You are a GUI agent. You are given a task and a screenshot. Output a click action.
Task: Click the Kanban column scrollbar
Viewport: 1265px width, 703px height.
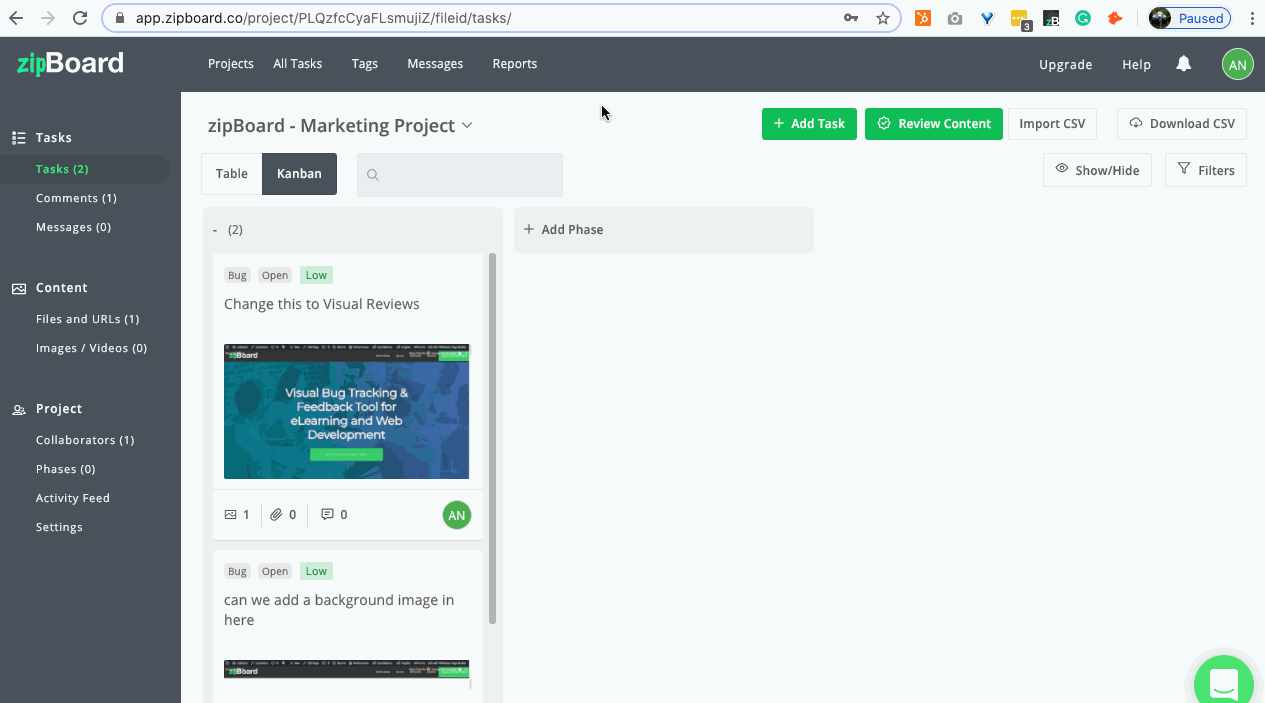tap(492, 438)
